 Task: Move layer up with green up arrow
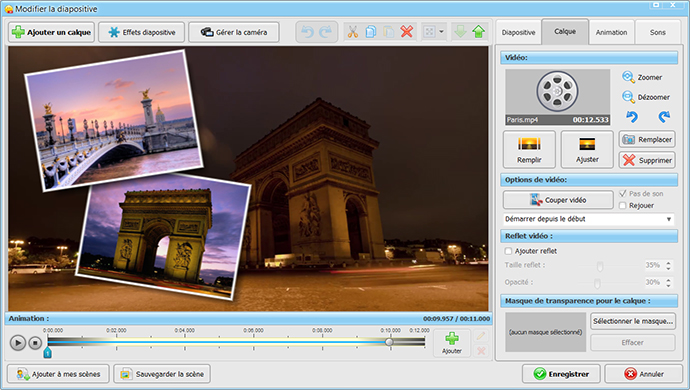(478, 32)
